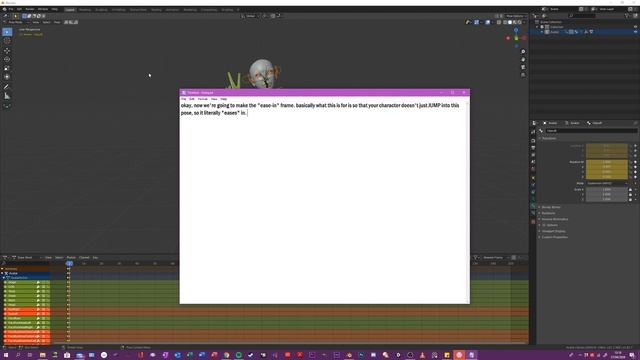
Task: Activate the 3D Cursor tool
Action: click(x=7, y=41)
